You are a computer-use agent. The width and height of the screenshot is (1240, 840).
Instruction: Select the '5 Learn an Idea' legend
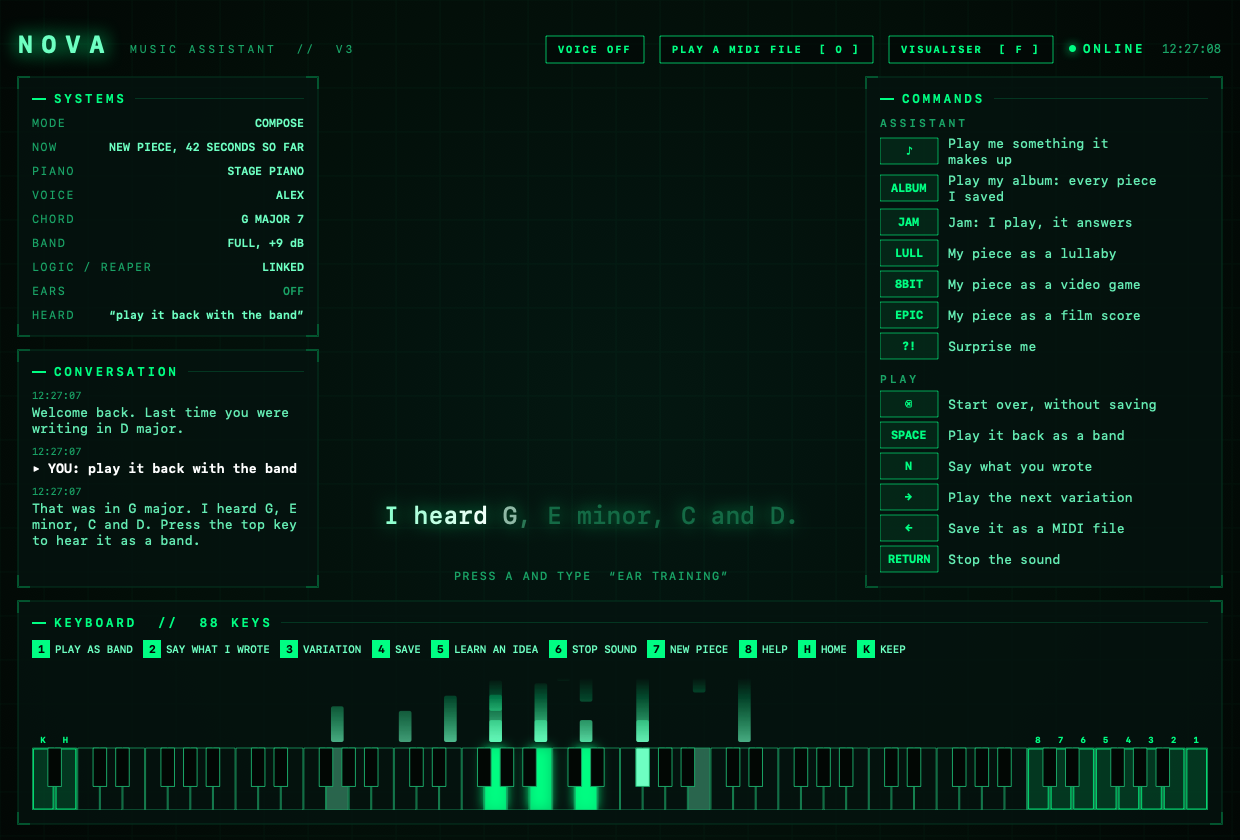click(485, 649)
